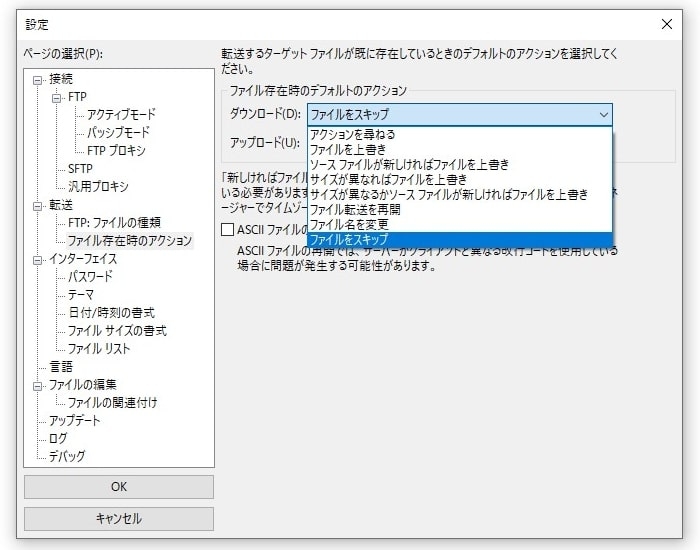This screenshot has height=550, width=700.
Task: Collapse the ファイルの編集 tree node
Action: [x=39, y=385]
